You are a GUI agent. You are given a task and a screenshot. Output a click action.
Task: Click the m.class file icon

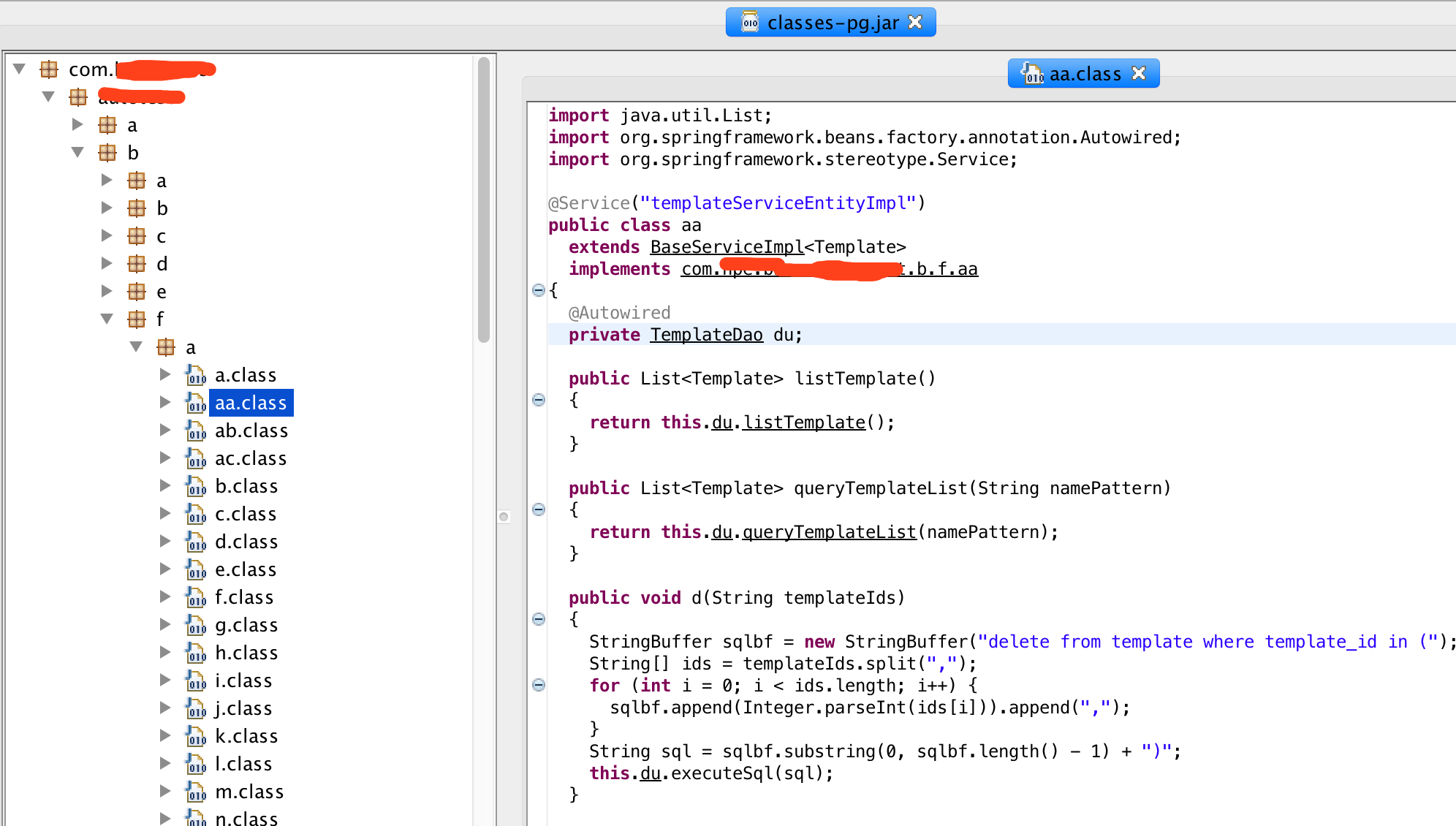[195, 791]
